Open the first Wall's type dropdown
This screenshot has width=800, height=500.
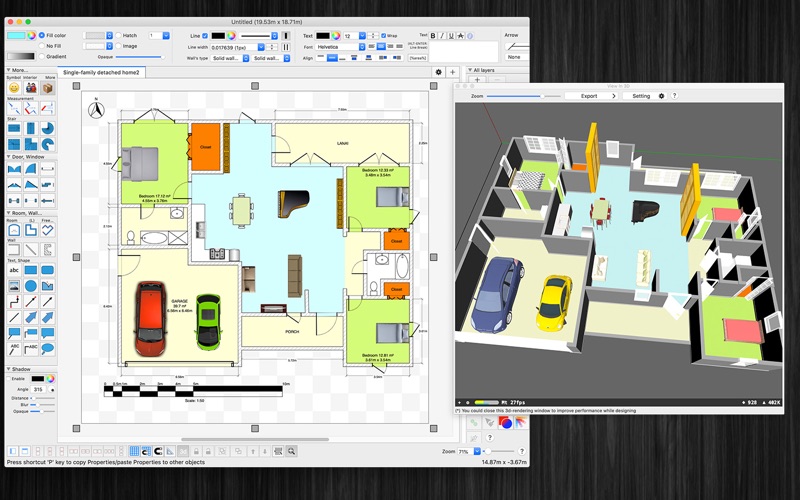(x=230, y=58)
